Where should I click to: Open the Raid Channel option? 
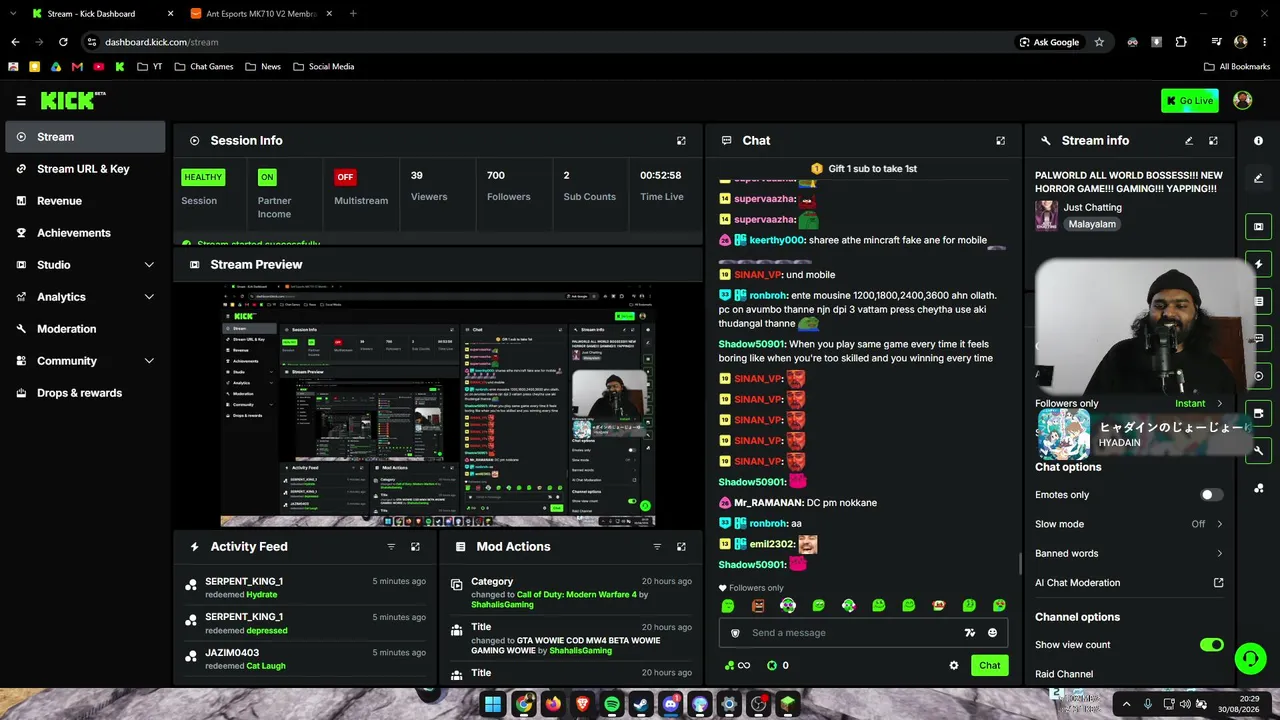(x=1064, y=674)
